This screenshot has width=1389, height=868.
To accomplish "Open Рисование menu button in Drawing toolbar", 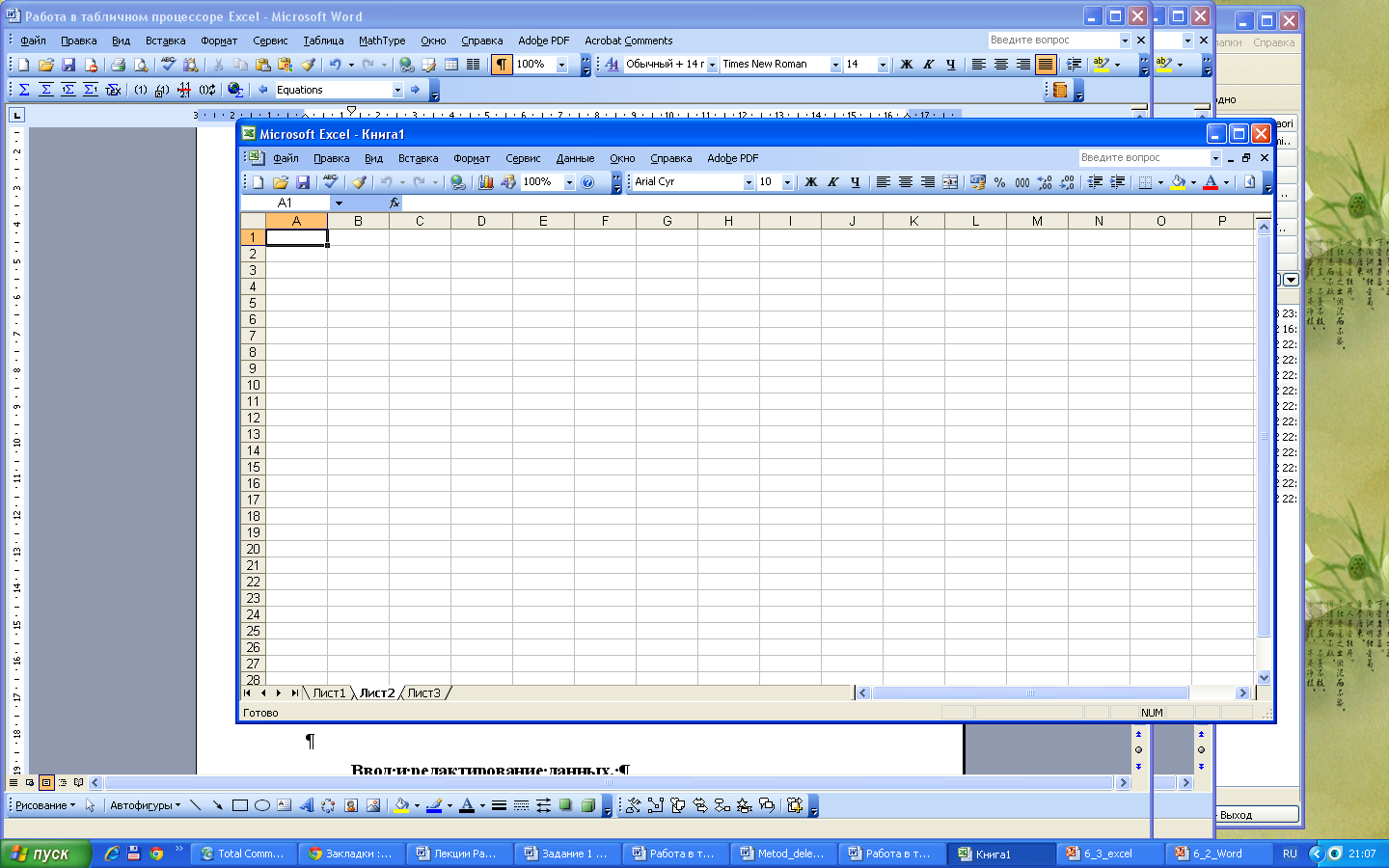I will click(44, 805).
